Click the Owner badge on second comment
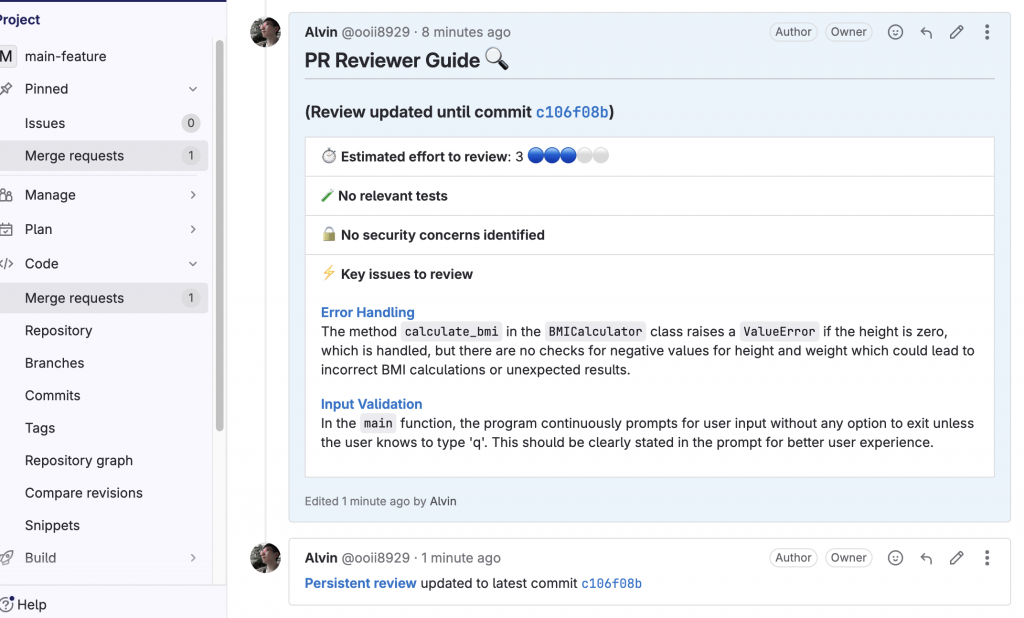This screenshot has width=1024, height=618. (x=848, y=558)
